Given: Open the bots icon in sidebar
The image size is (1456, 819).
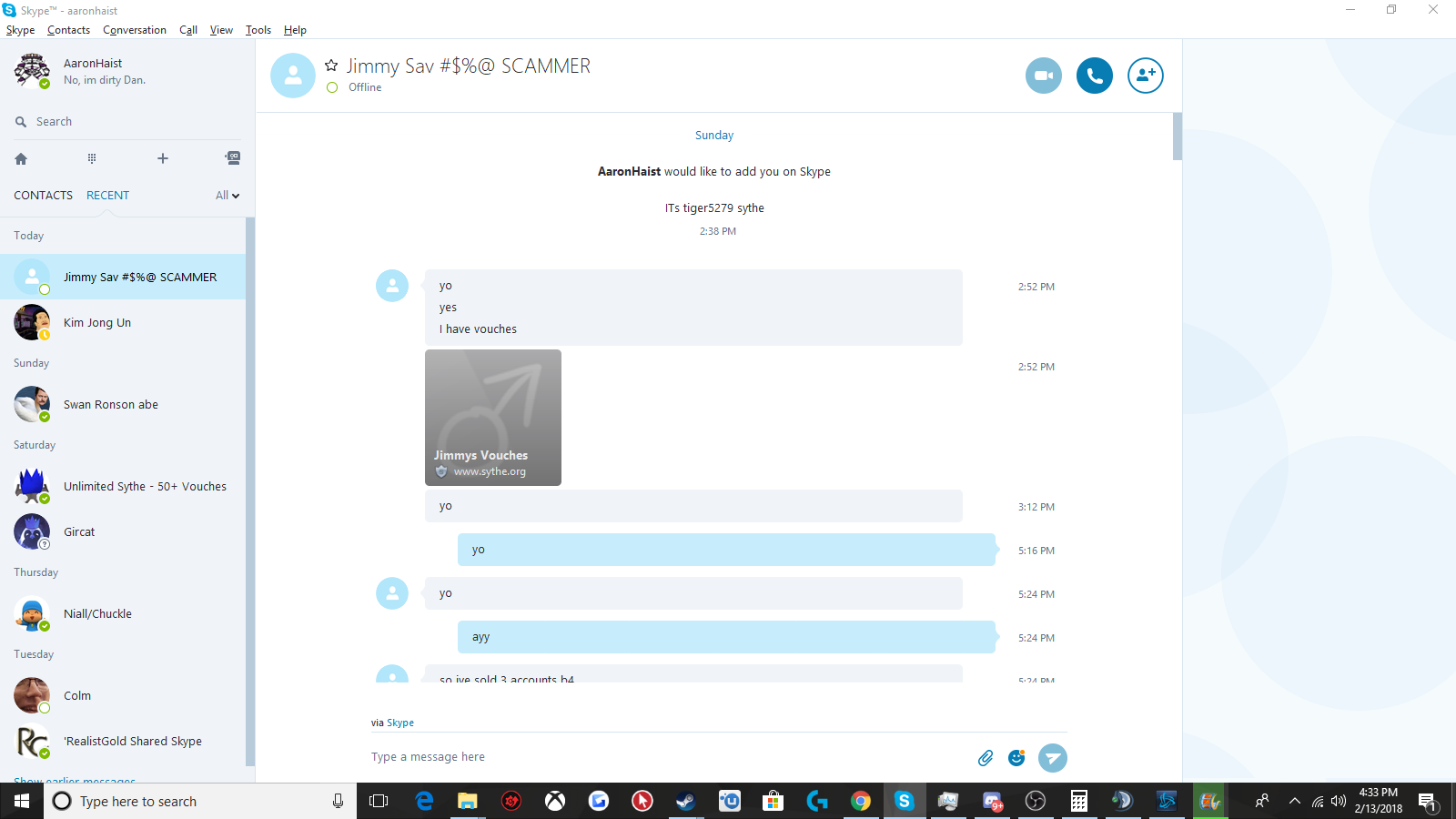Looking at the screenshot, I should pyautogui.click(x=233, y=158).
